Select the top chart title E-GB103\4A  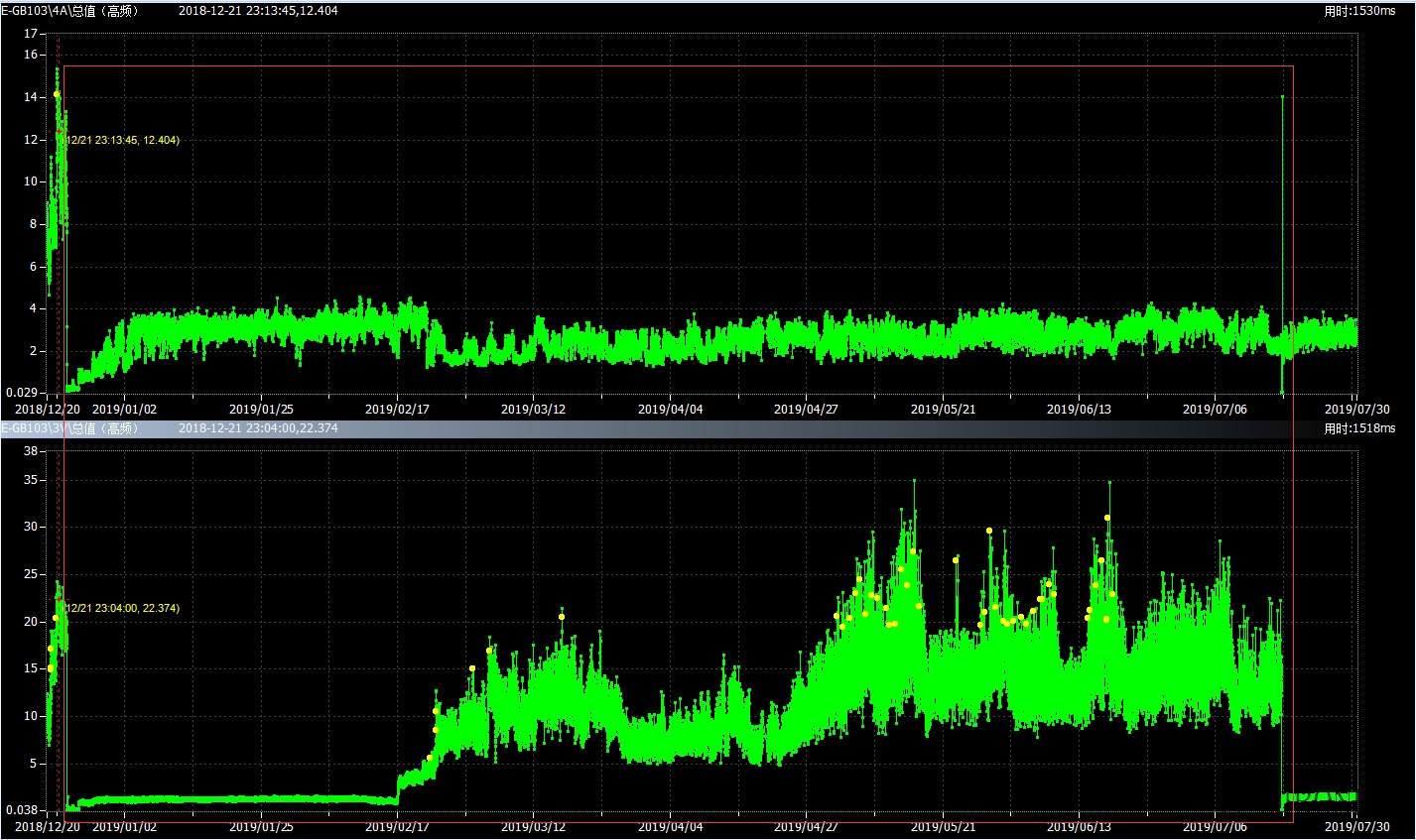point(69,11)
